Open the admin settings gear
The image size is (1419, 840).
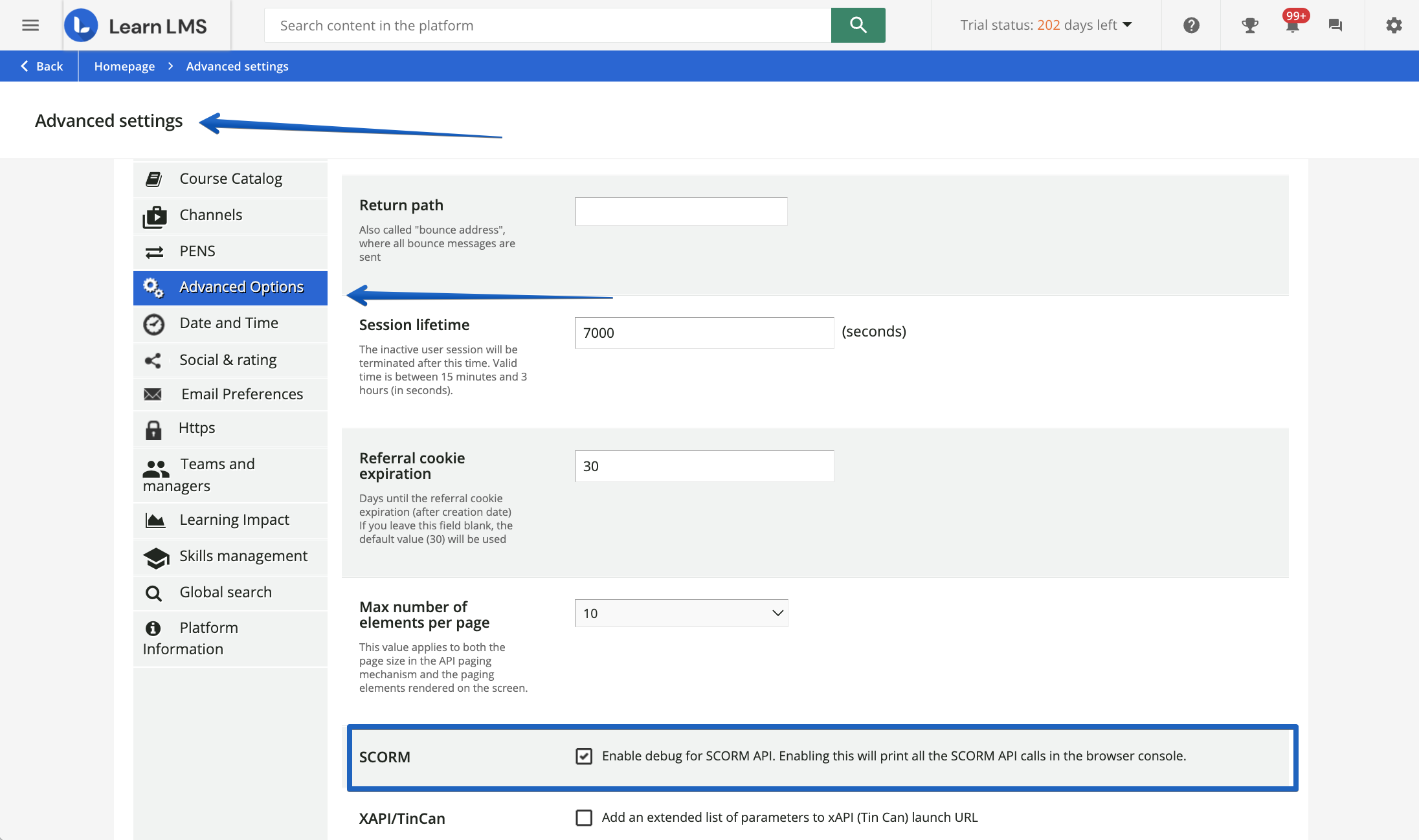coord(1393,25)
